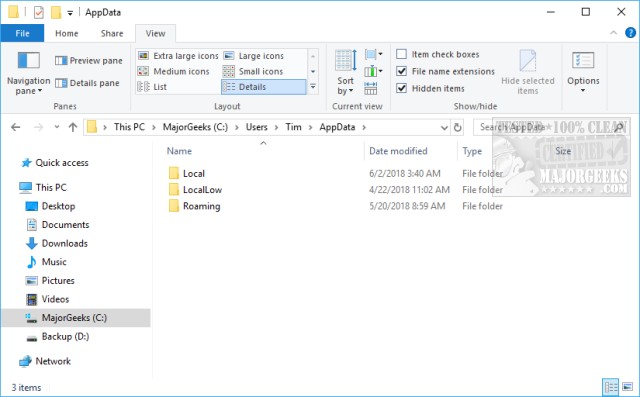Click the Forward navigation arrow

click(38, 127)
